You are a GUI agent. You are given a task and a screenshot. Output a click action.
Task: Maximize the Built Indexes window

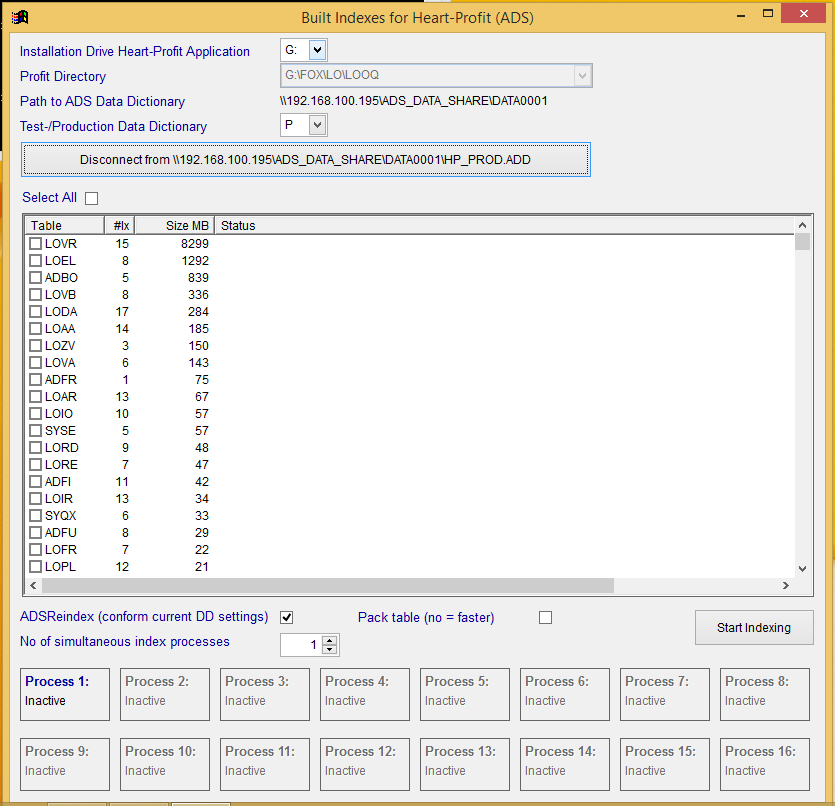[x=768, y=14]
